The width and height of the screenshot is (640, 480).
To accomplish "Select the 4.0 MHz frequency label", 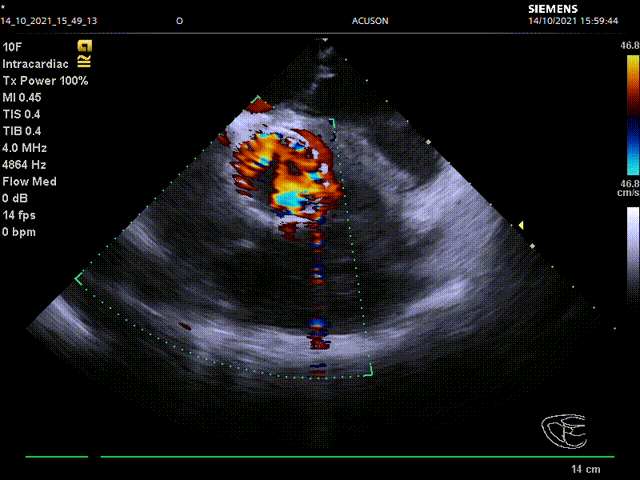I will (24, 147).
